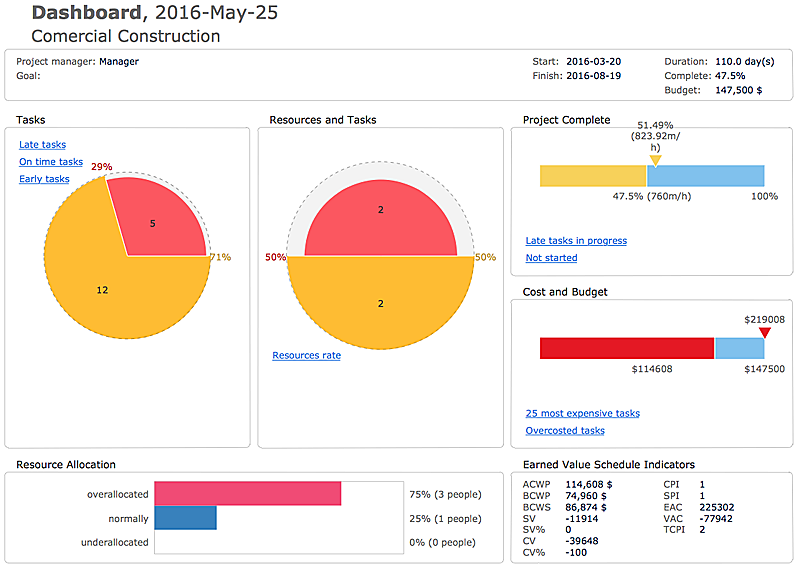
Task: Click the Not started link
Action: coord(551,258)
